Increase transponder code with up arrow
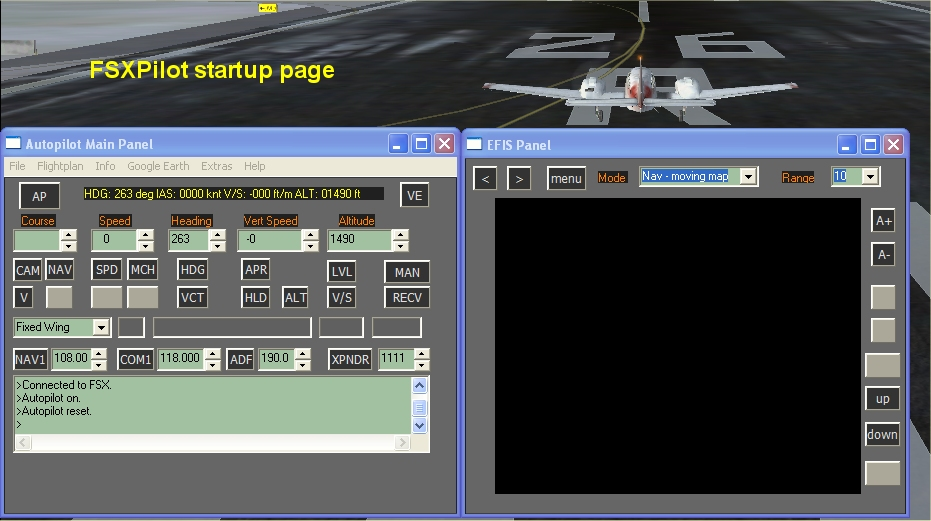The height and width of the screenshot is (521, 931). click(422, 354)
